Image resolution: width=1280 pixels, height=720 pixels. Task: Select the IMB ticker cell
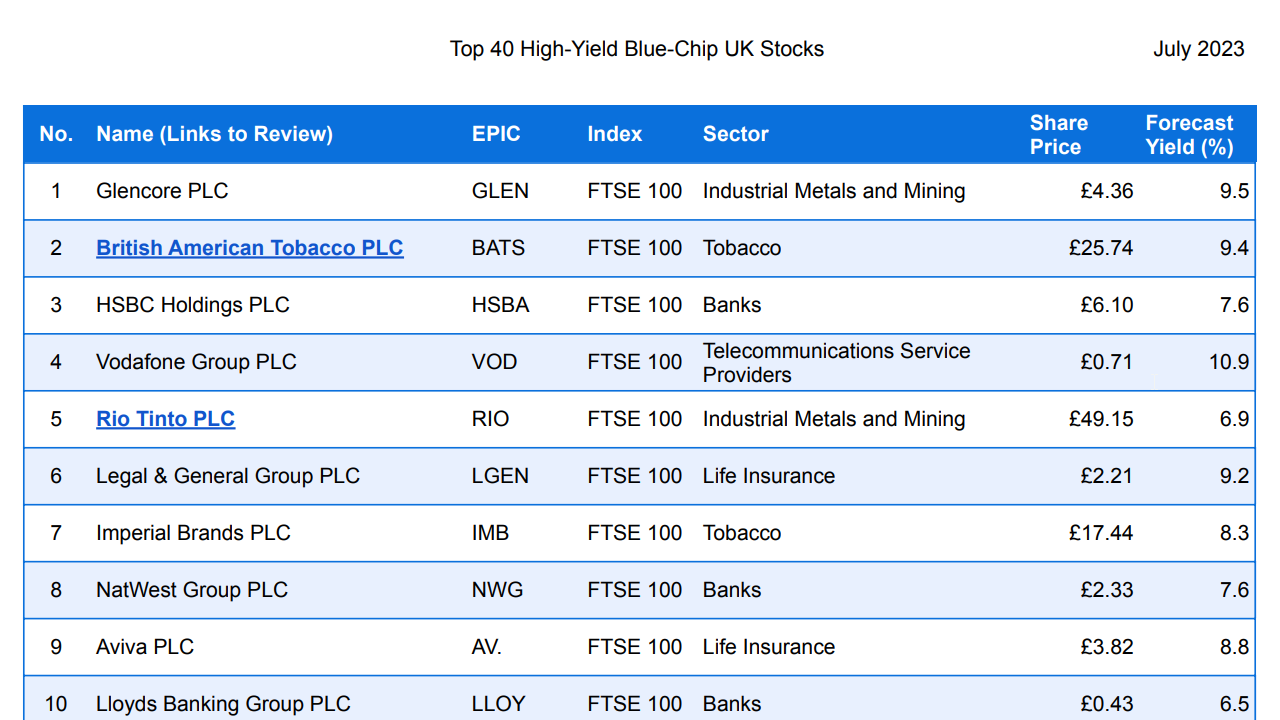click(490, 533)
